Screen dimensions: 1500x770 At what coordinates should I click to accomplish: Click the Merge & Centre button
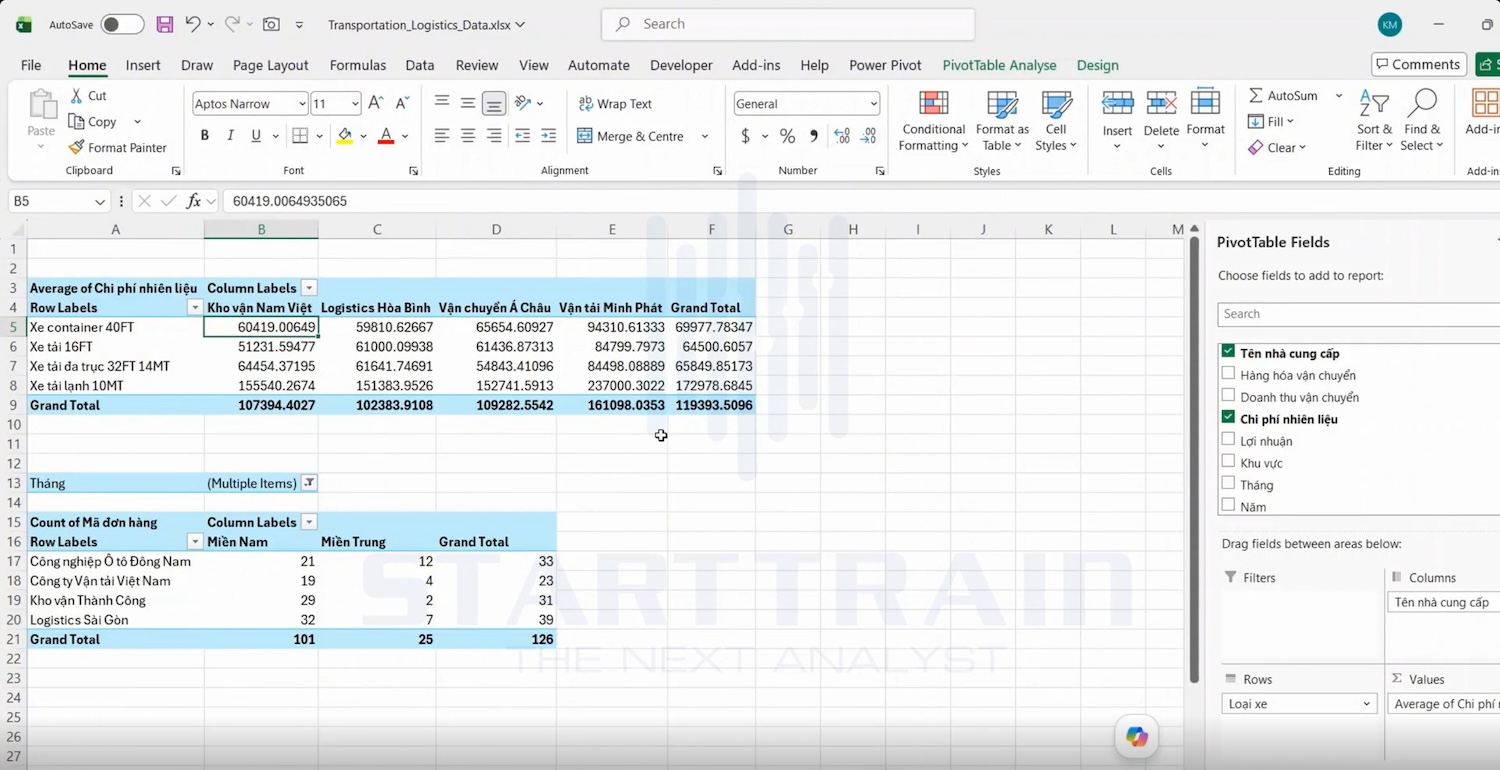(631, 136)
